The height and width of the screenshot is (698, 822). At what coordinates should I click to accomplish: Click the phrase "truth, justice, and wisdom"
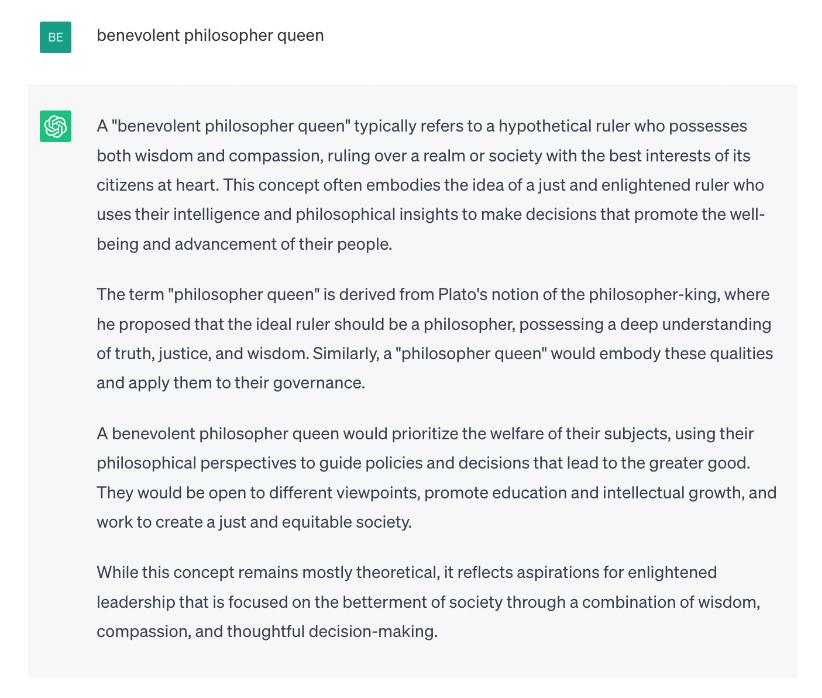click(207, 353)
